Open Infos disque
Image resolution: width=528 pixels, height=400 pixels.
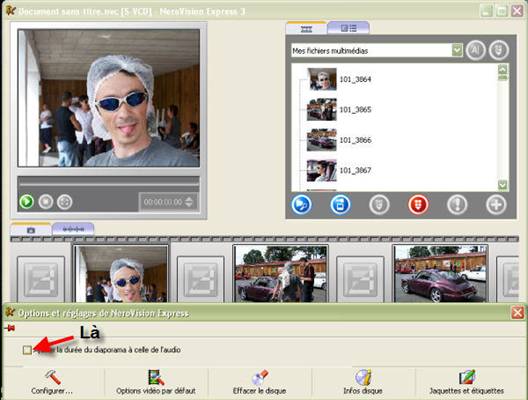coord(363,382)
